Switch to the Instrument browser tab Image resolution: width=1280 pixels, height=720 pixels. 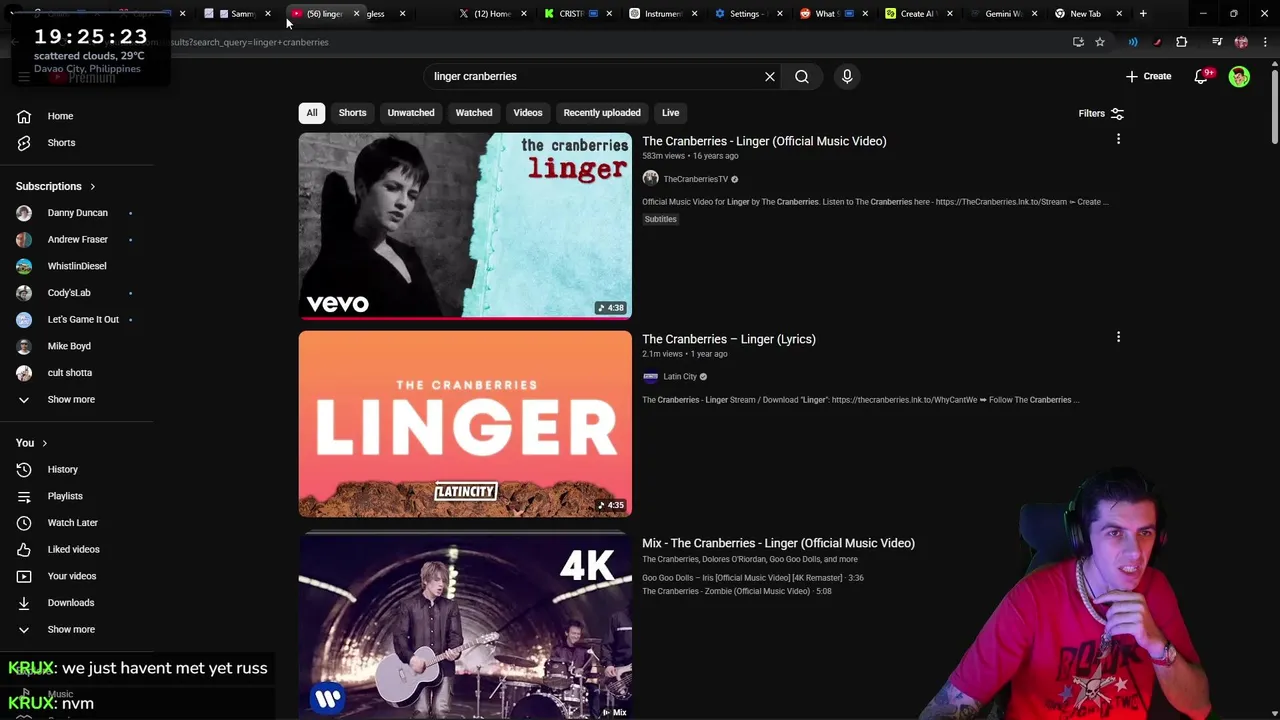click(x=663, y=14)
